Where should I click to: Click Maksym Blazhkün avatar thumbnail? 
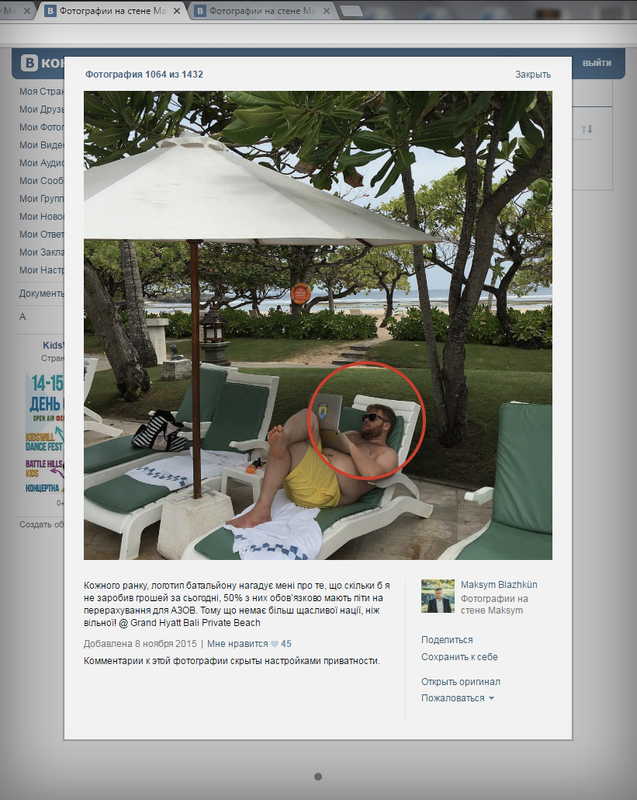click(438, 596)
